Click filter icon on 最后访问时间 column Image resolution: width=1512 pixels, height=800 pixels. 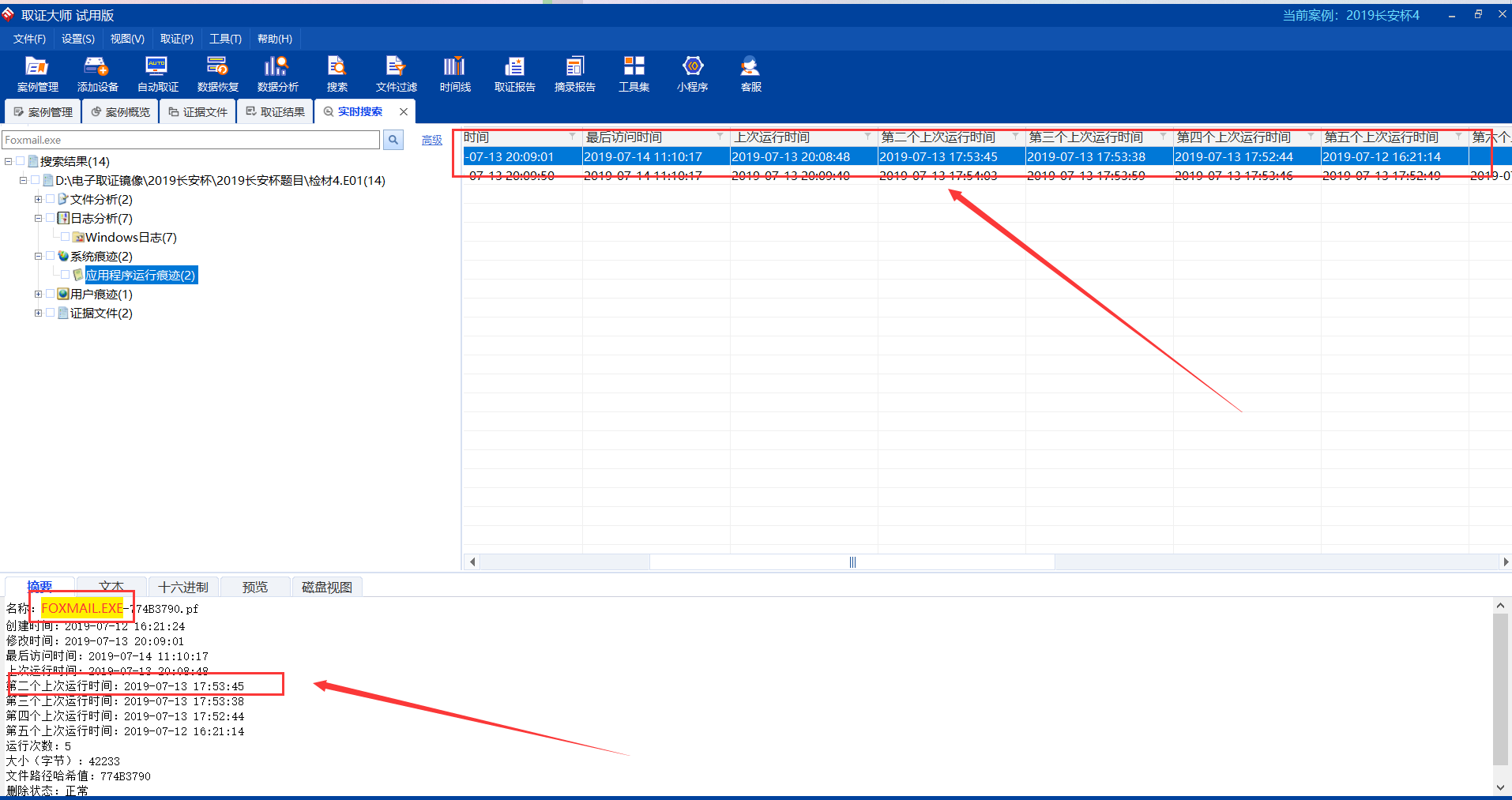720,137
